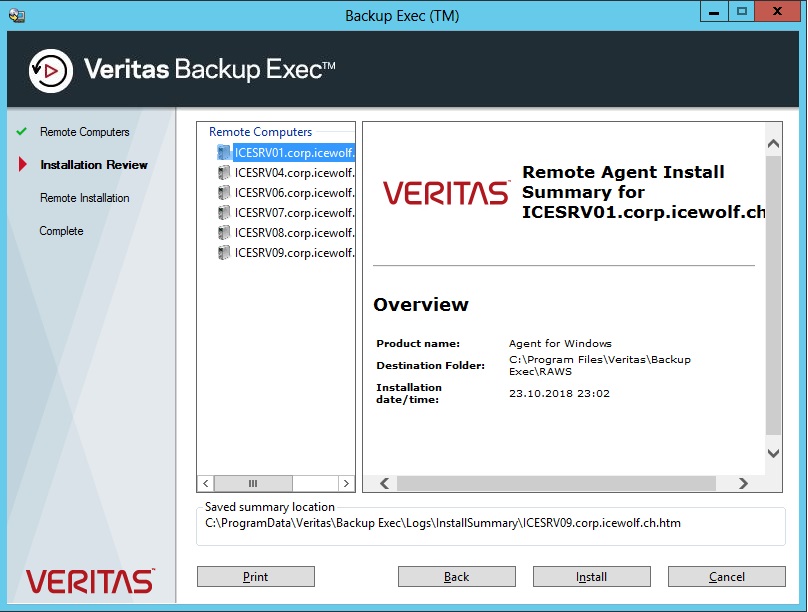Print the installation summary
Image resolution: width=808 pixels, height=612 pixels.
(x=256, y=576)
